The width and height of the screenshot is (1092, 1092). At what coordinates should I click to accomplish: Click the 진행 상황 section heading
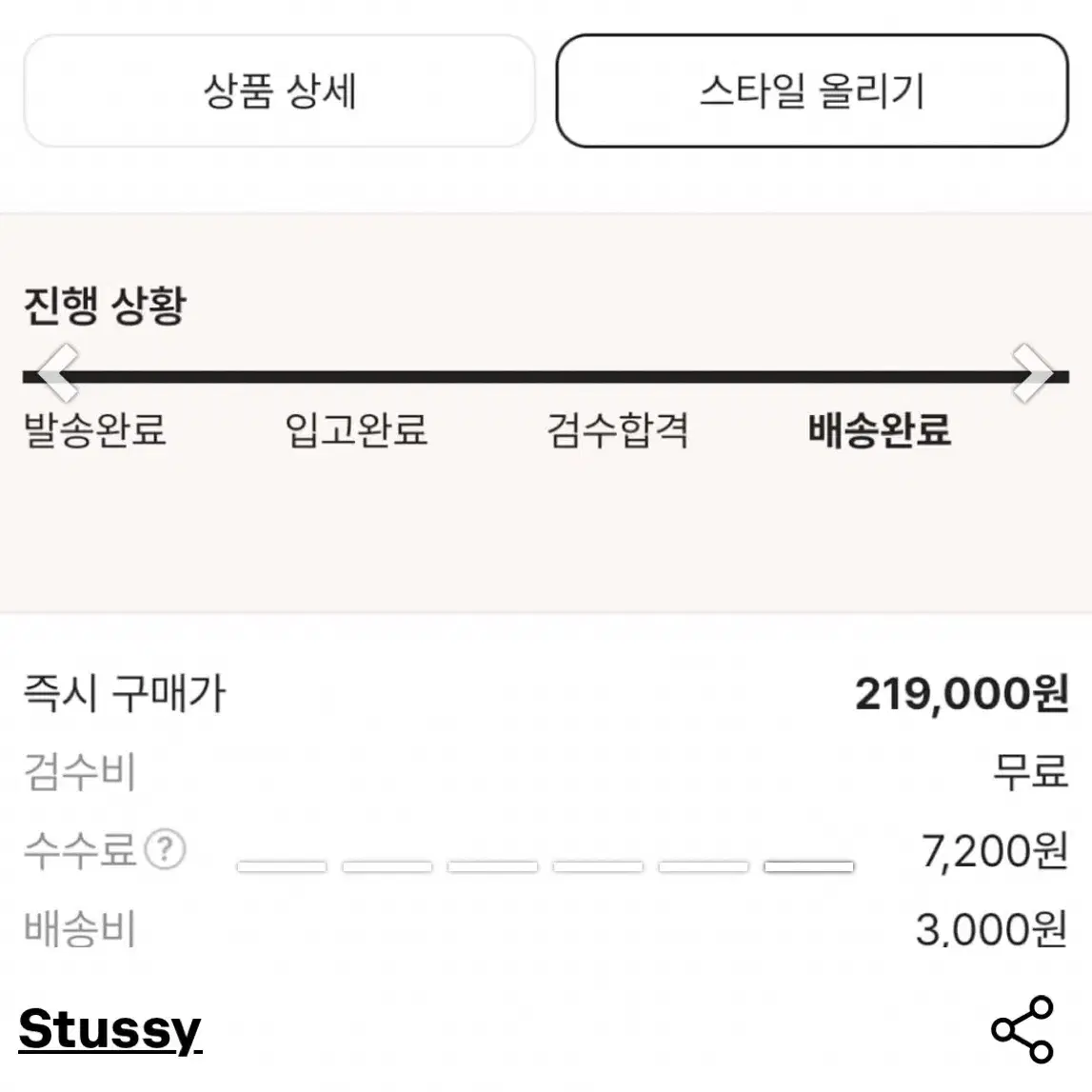pyautogui.click(x=105, y=305)
